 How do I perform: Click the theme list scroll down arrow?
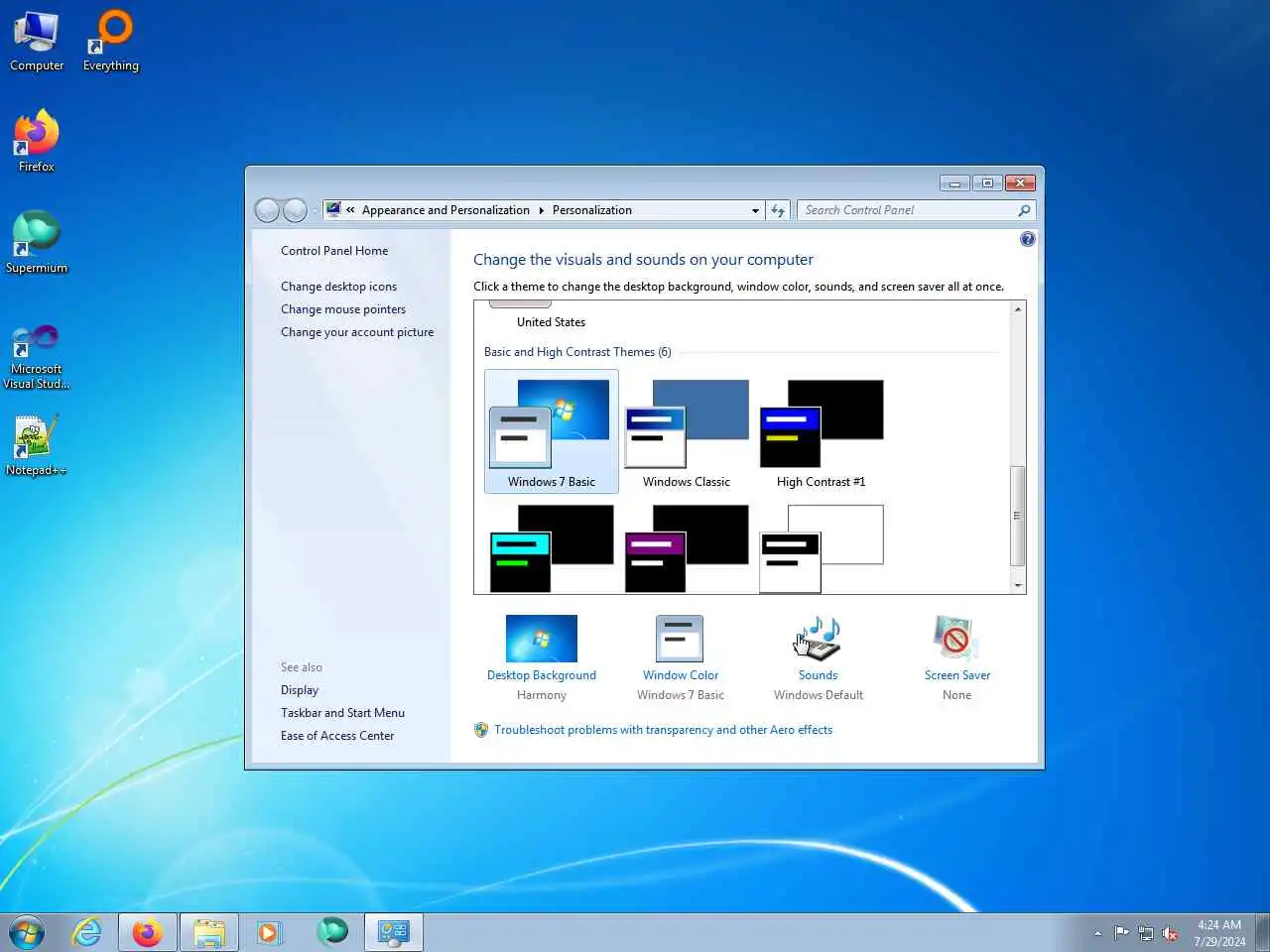click(1017, 585)
